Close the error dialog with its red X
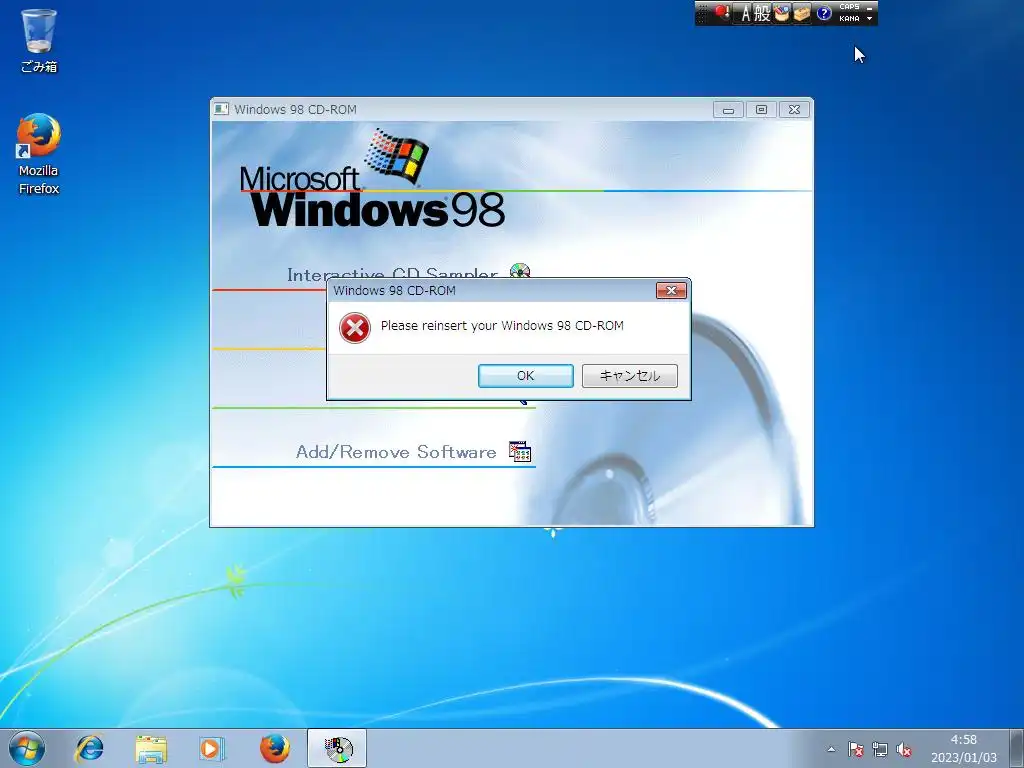Screen dimensions: 1024x768 671,291
